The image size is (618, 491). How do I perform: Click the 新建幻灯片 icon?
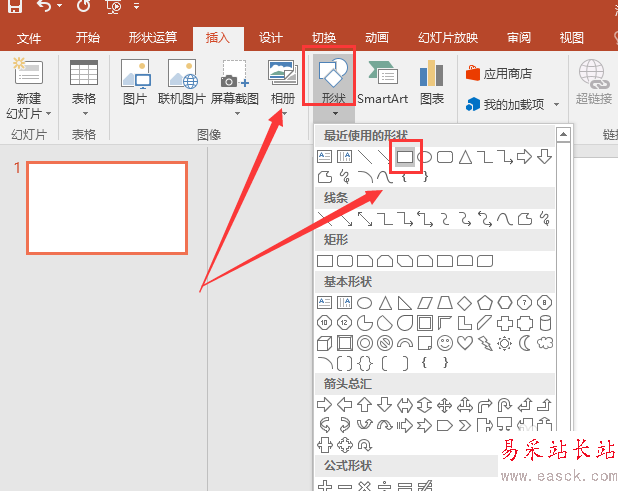[28, 71]
